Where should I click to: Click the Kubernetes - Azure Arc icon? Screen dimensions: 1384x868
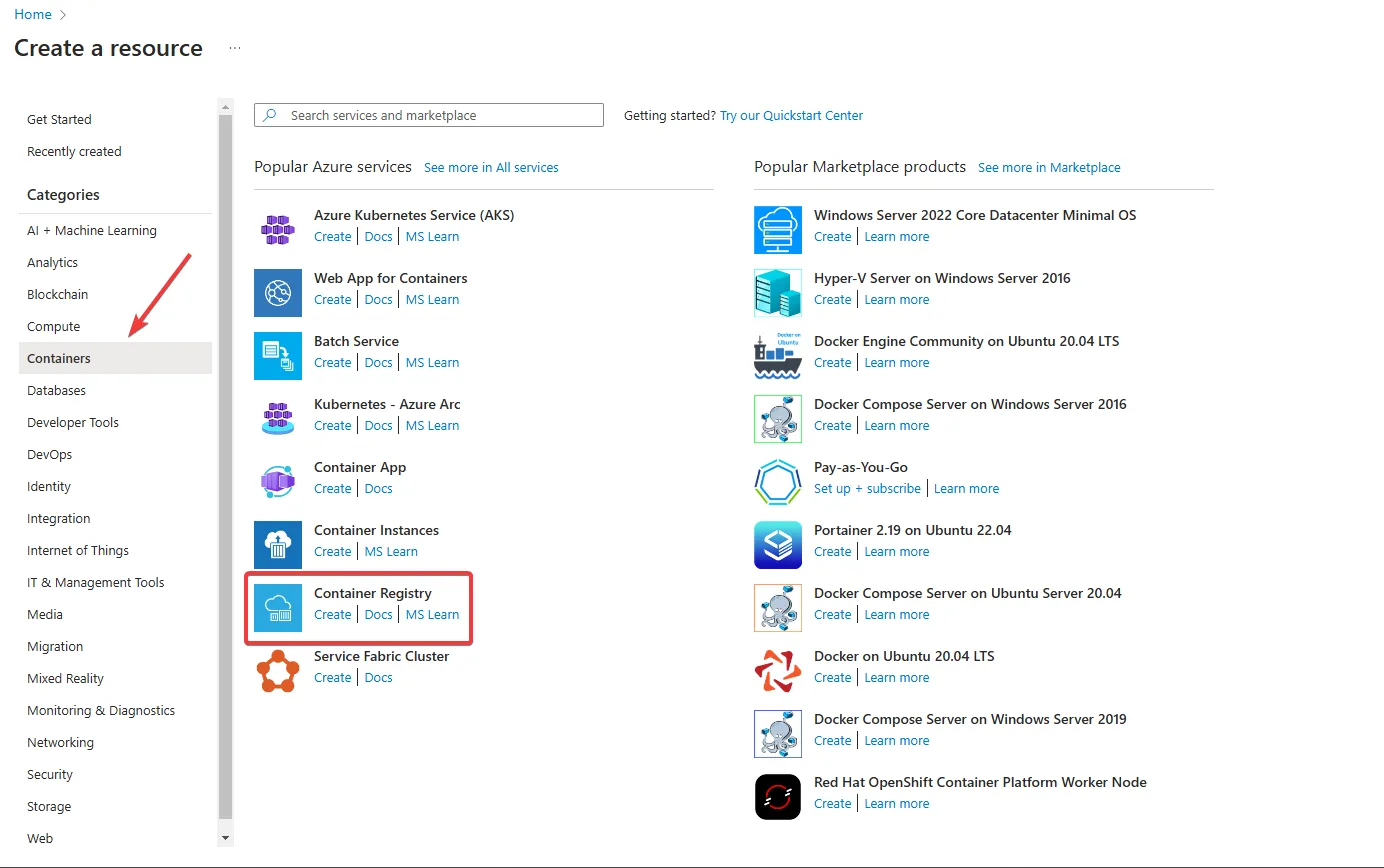click(x=278, y=419)
